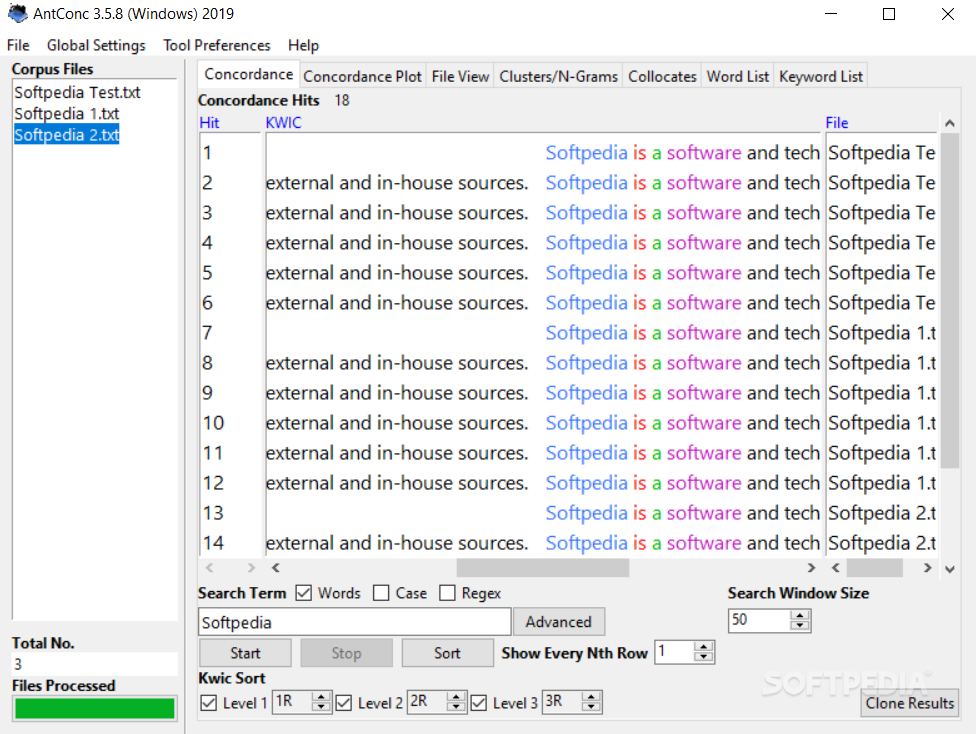Increase Level 1 sort position

[x=321, y=697]
